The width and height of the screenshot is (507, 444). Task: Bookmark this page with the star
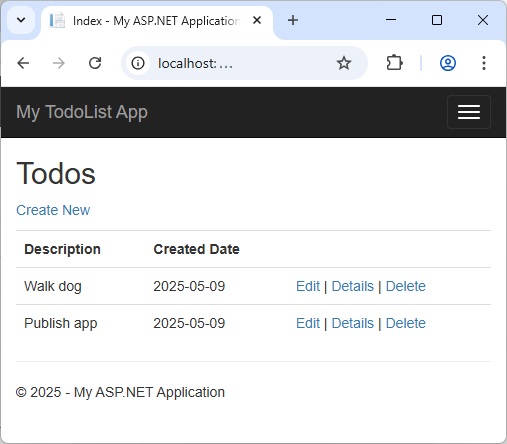344,63
